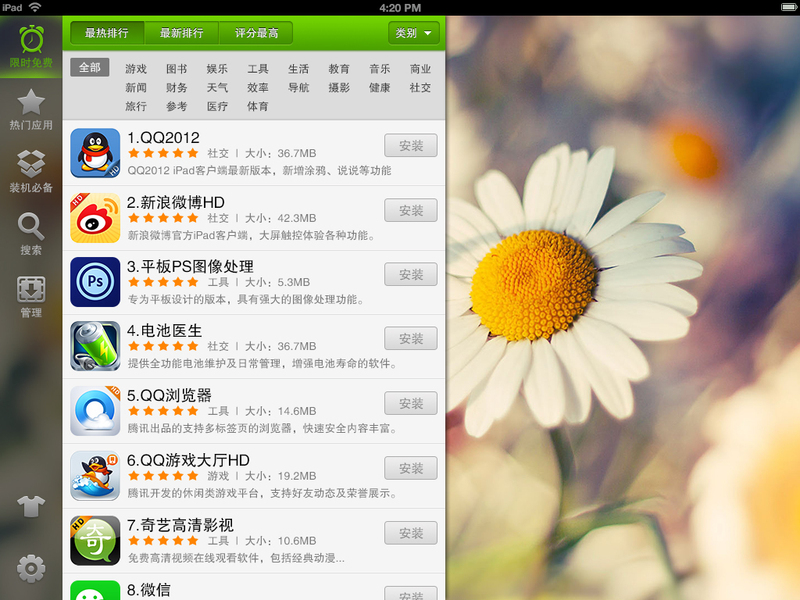800x600 pixels.
Task: Switch to the 最热排行 tab
Action: coord(107,33)
